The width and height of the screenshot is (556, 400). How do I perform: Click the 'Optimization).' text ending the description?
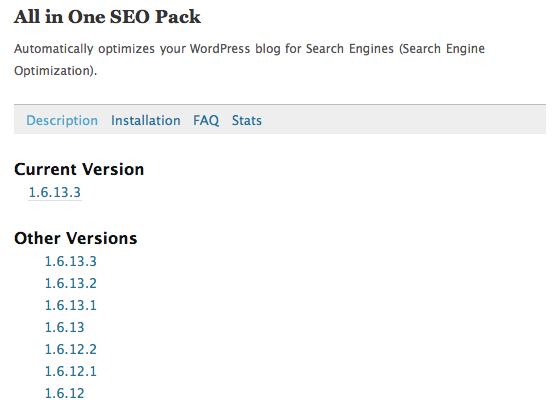[55, 71]
